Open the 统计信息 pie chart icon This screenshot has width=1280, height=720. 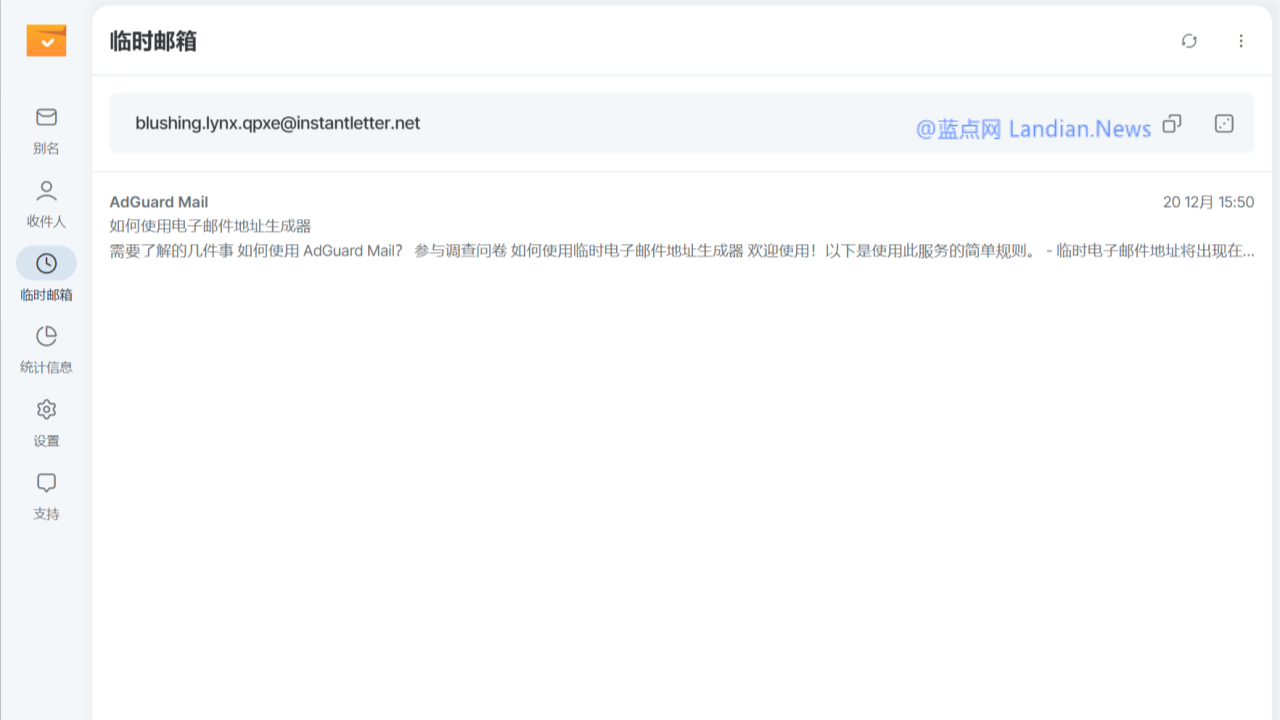[46, 336]
